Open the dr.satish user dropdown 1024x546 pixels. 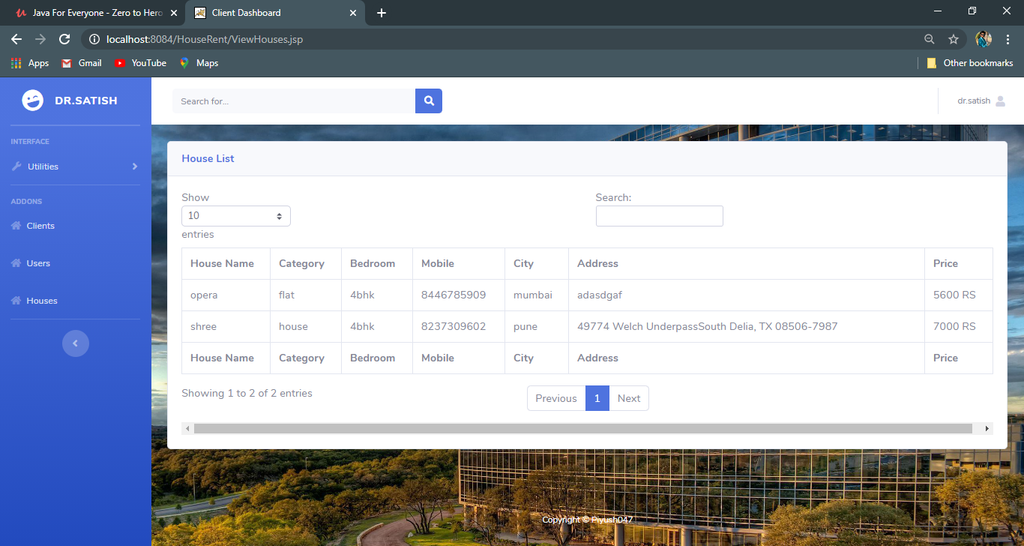click(x=981, y=101)
